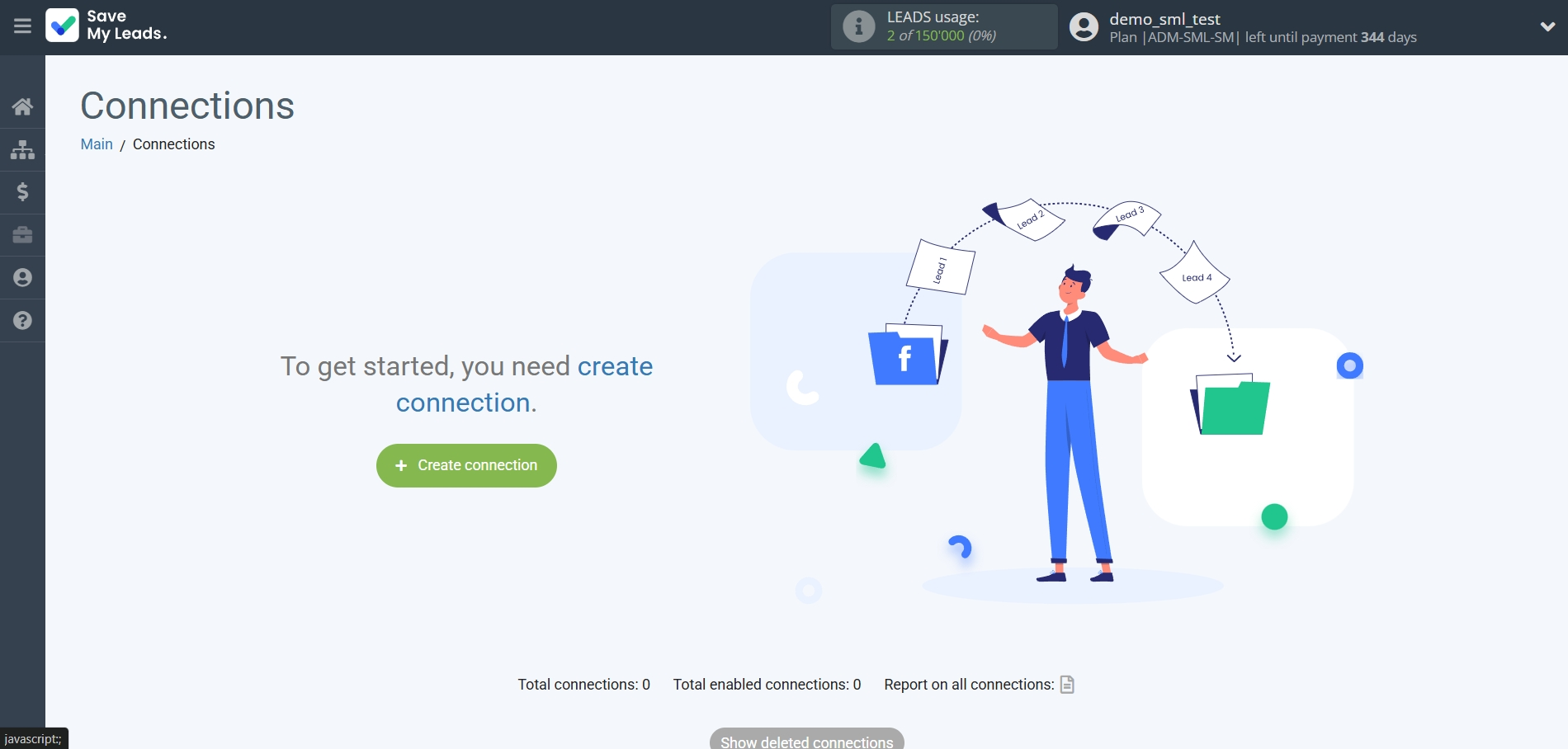Select the account profile icon in the sidebar
This screenshot has height=749, width=1568.
(22, 278)
